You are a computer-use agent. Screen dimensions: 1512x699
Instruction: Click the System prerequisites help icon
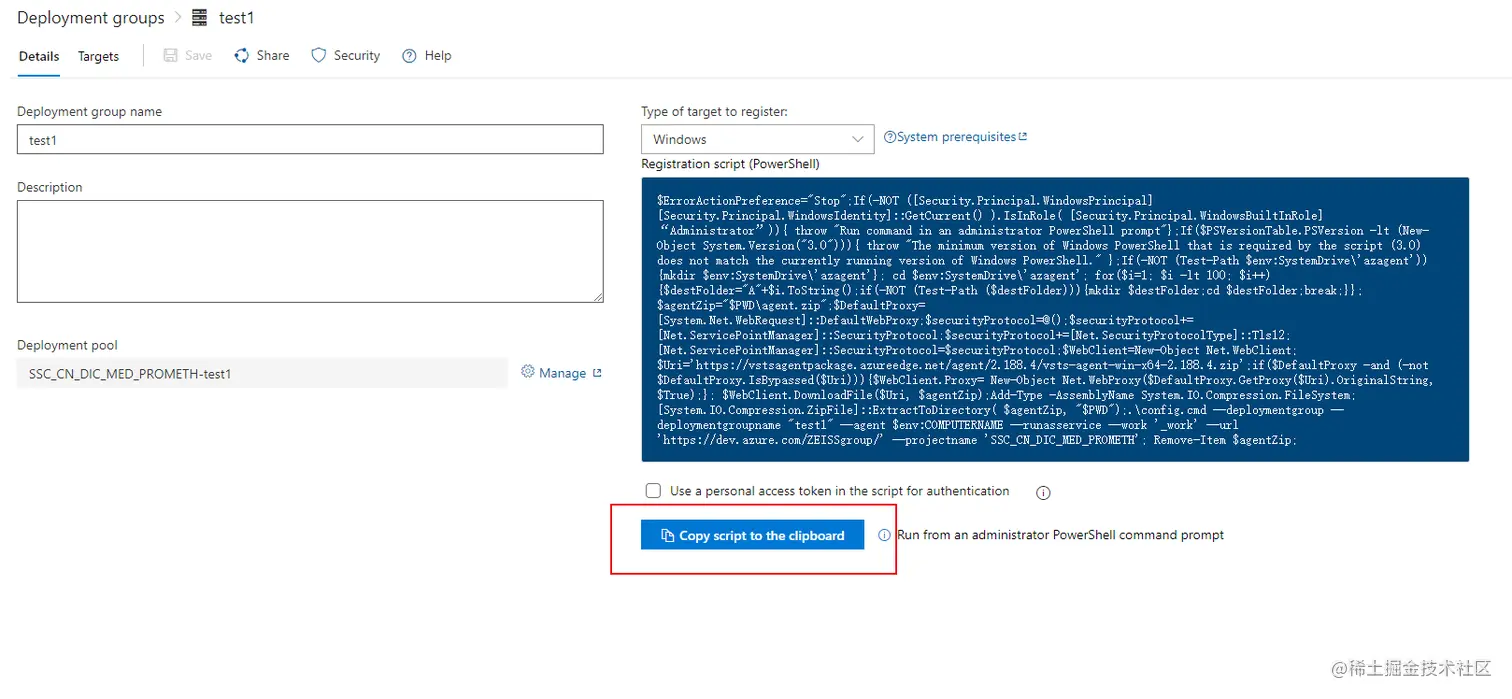pos(889,138)
